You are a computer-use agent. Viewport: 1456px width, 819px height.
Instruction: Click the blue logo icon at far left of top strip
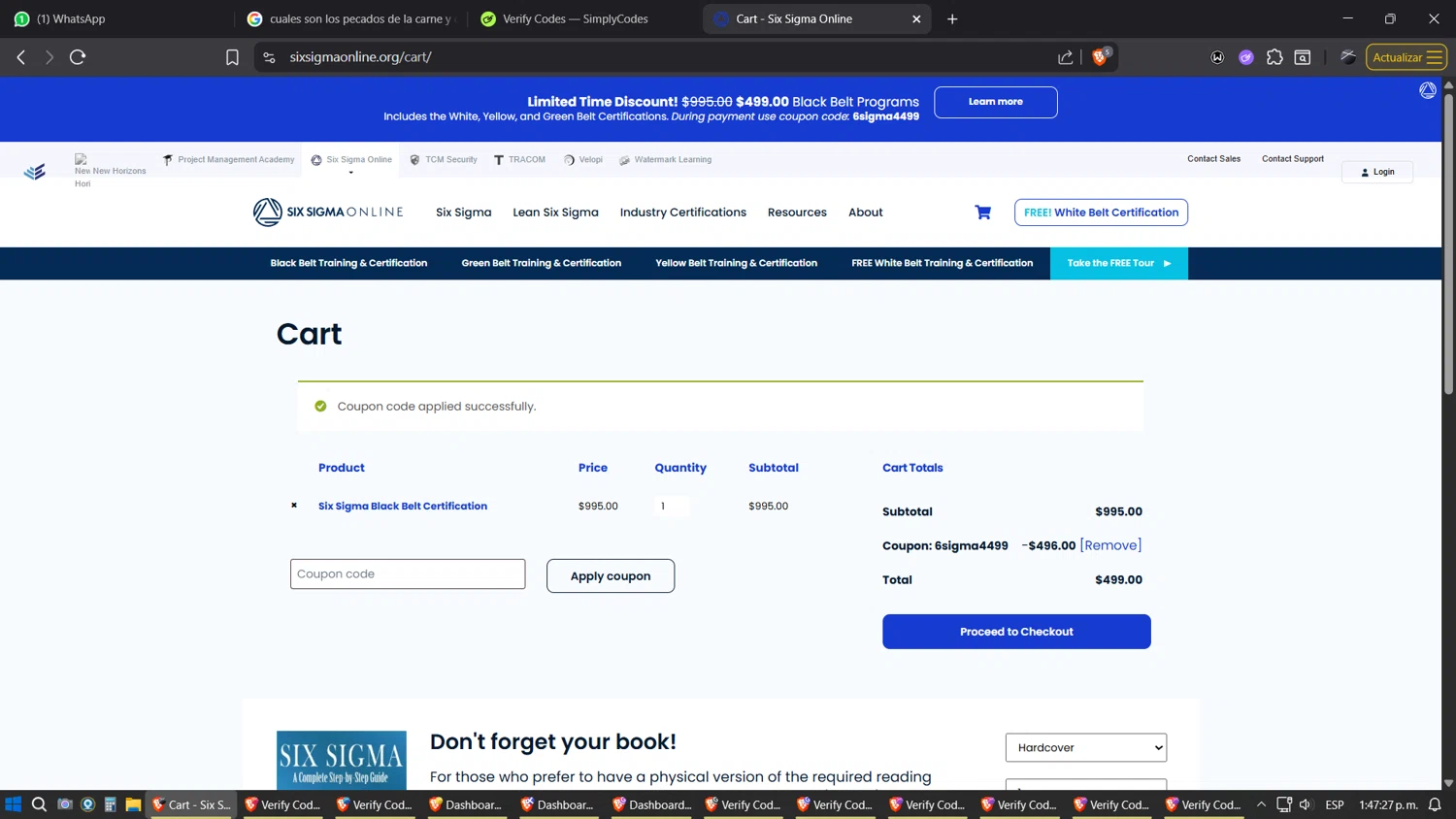click(35, 172)
